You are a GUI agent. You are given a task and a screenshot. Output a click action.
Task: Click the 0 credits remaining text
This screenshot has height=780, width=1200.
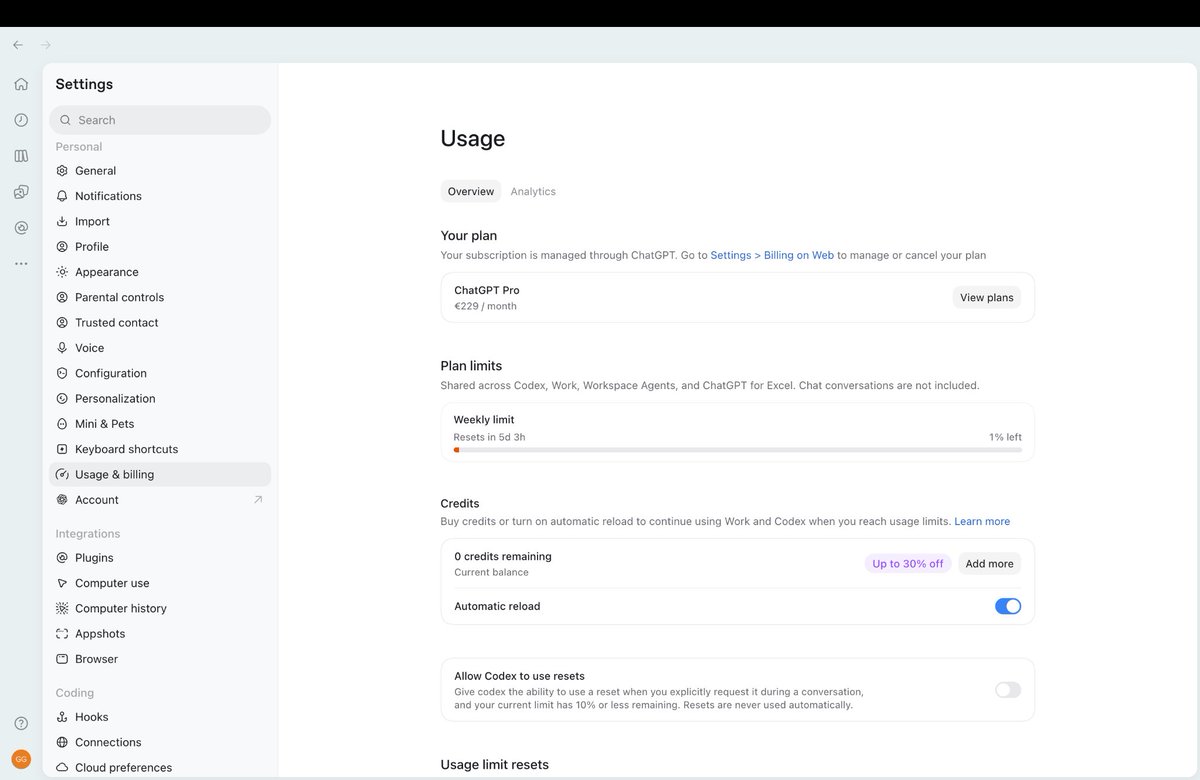(x=503, y=556)
